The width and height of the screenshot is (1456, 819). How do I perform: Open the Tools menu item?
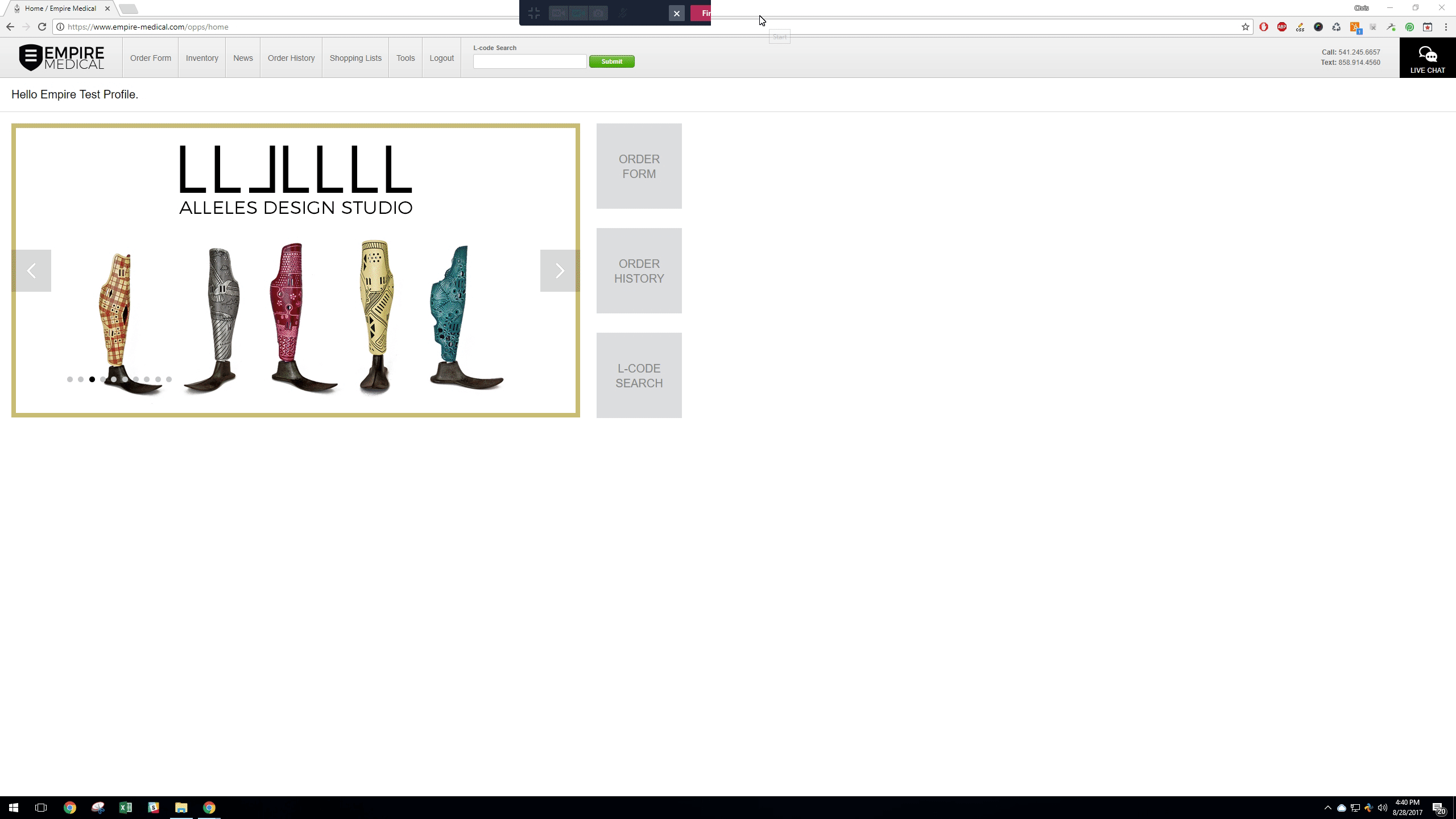click(x=406, y=58)
